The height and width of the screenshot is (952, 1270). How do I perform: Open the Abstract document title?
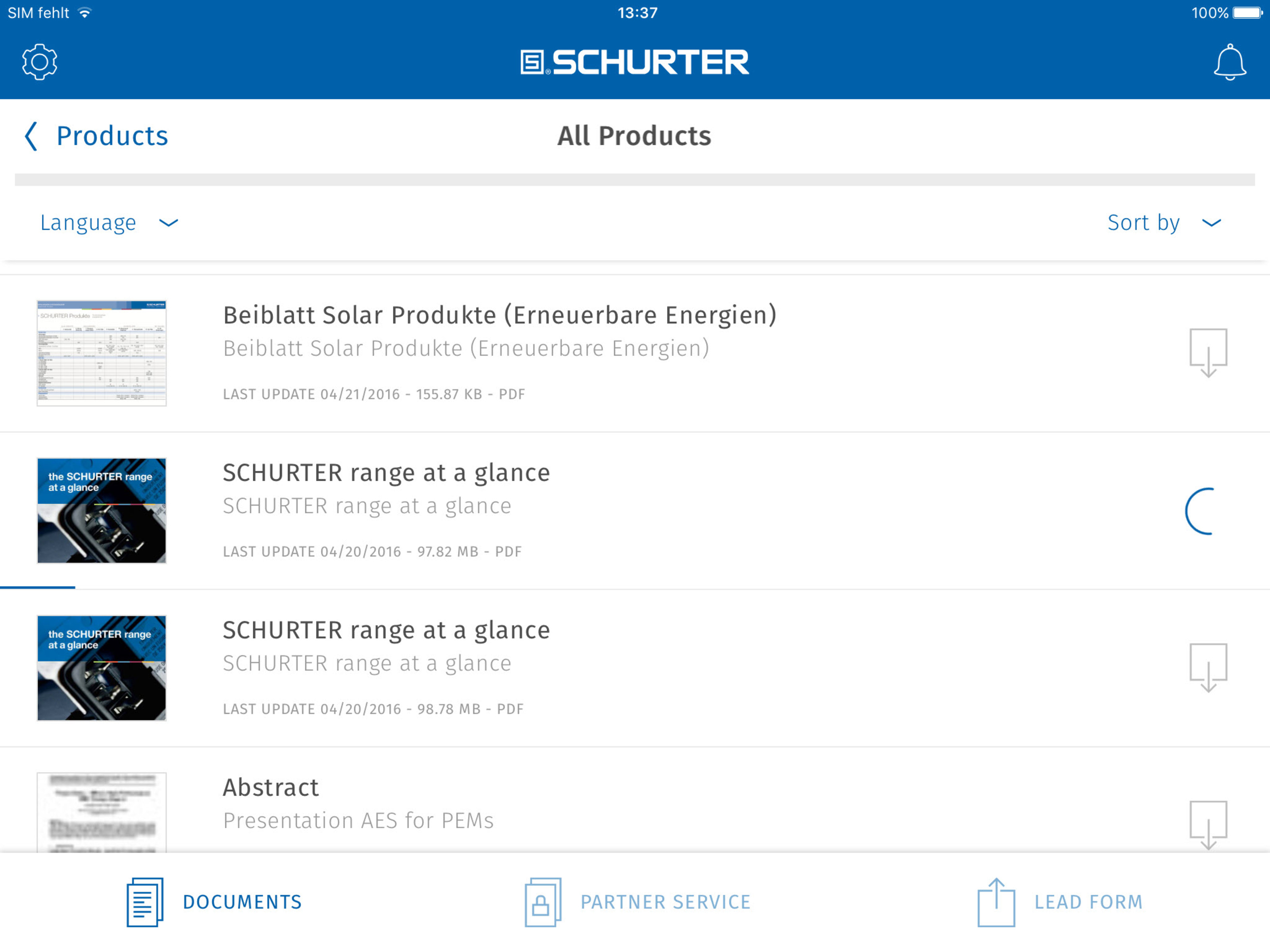click(x=270, y=787)
